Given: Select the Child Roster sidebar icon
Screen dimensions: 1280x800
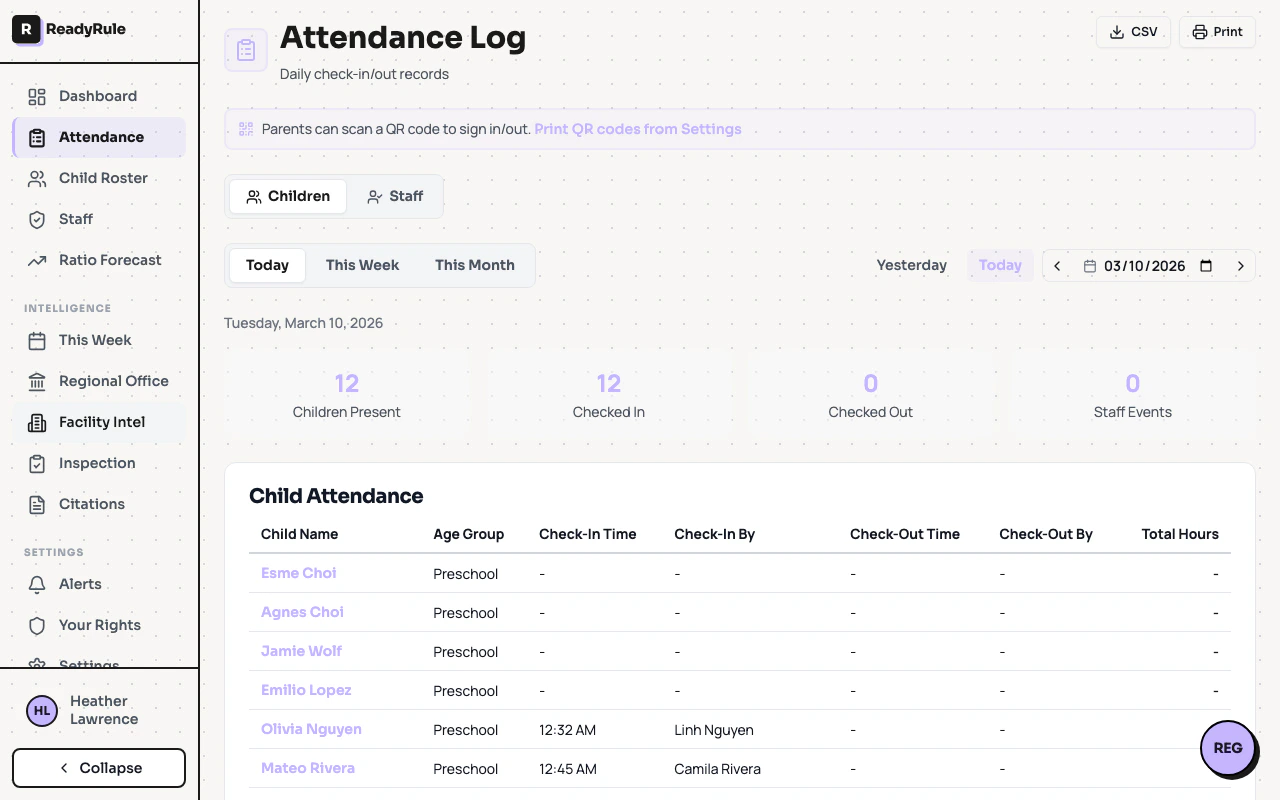Looking at the screenshot, I should [x=35, y=178].
